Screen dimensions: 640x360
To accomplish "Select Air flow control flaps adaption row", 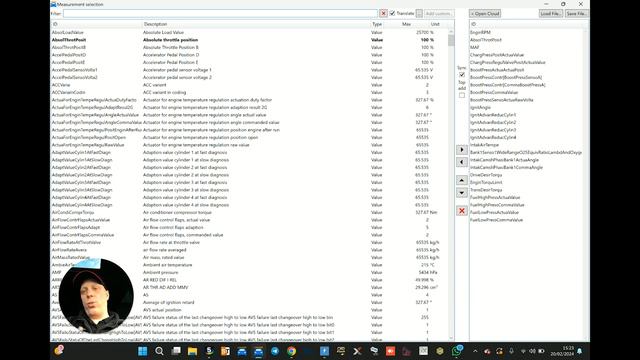I will [x=249, y=227].
